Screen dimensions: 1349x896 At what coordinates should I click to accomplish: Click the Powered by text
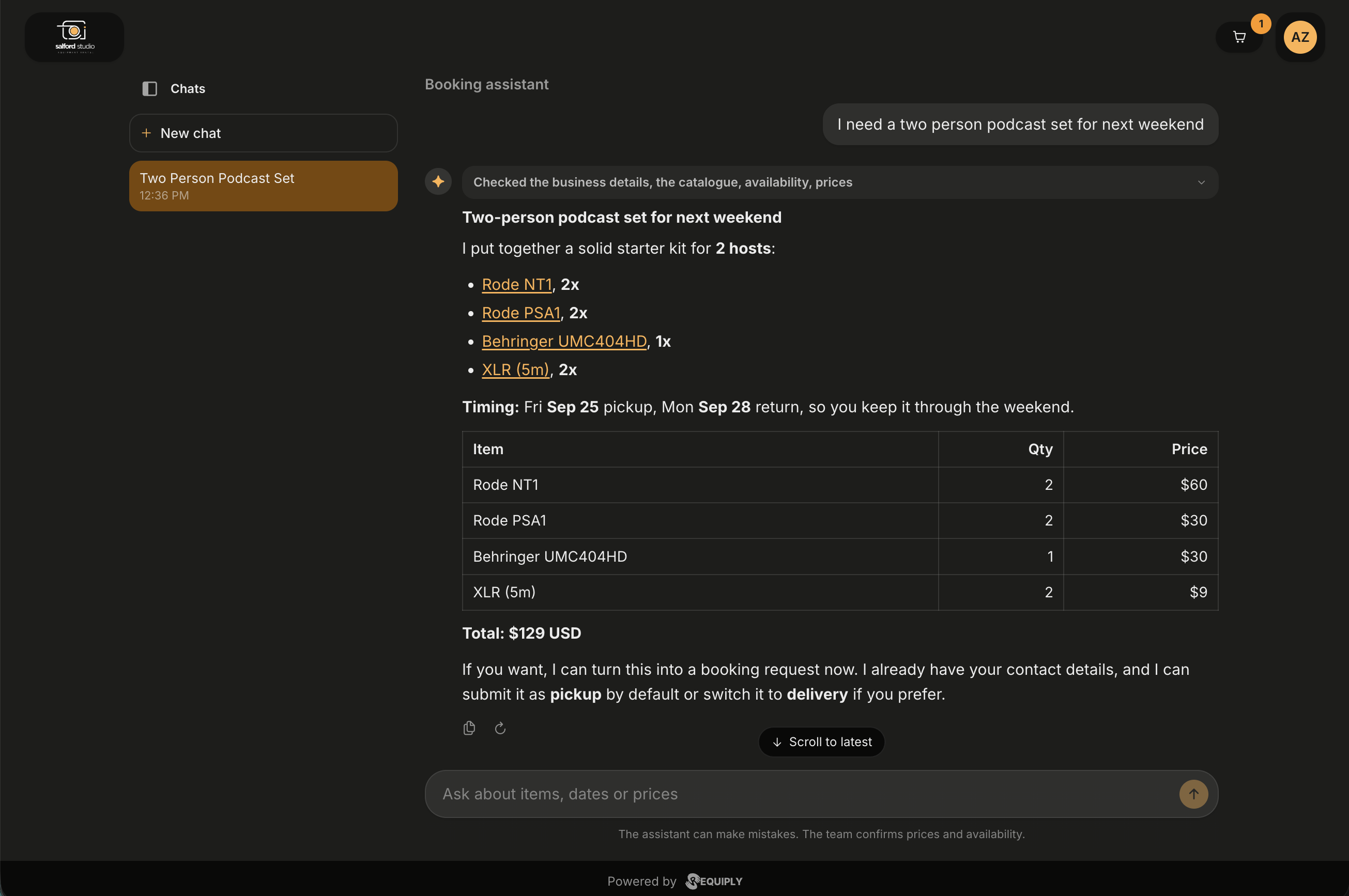pyautogui.click(x=641, y=881)
